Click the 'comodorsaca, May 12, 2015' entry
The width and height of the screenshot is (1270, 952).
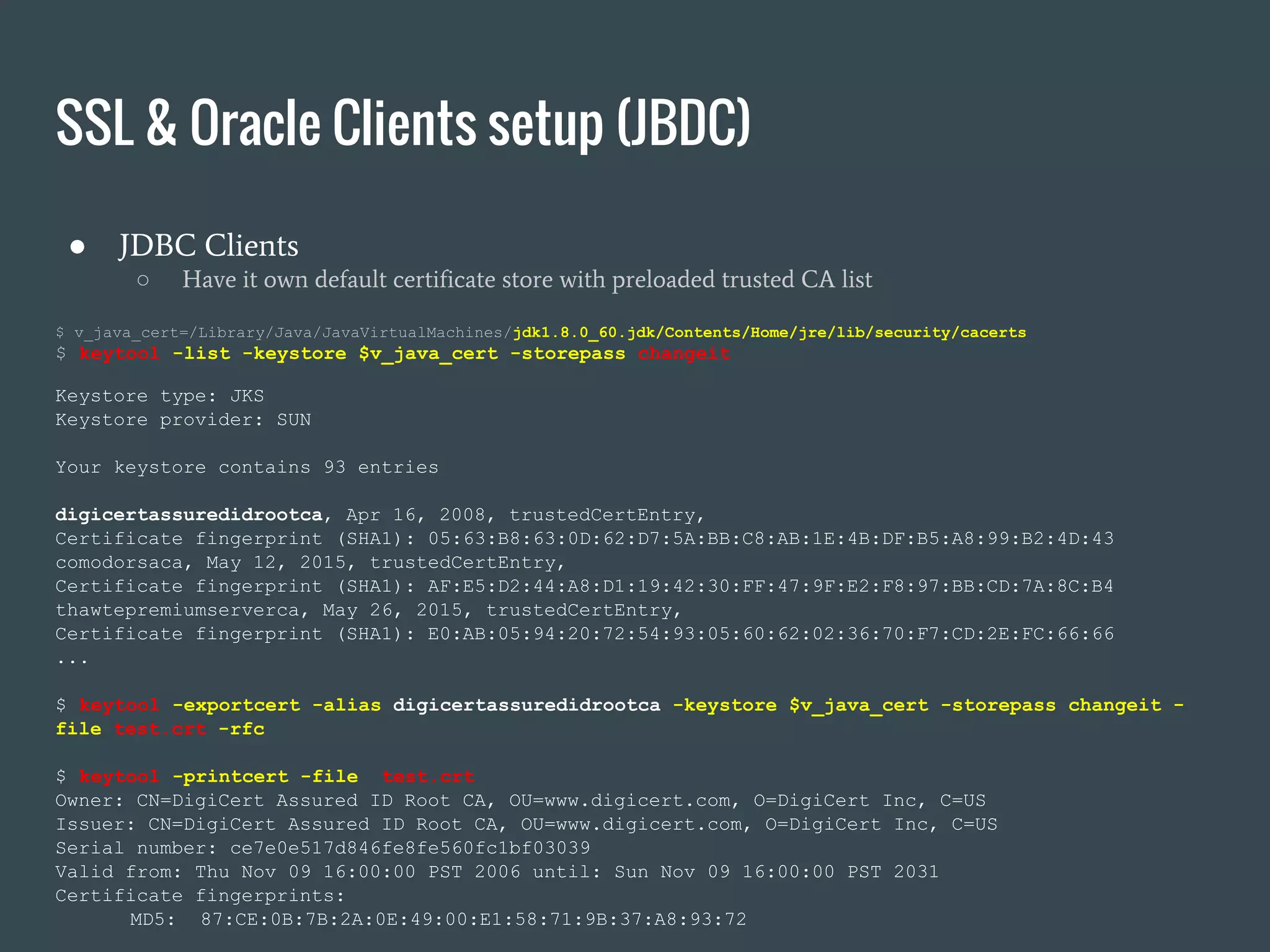click(x=310, y=563)
